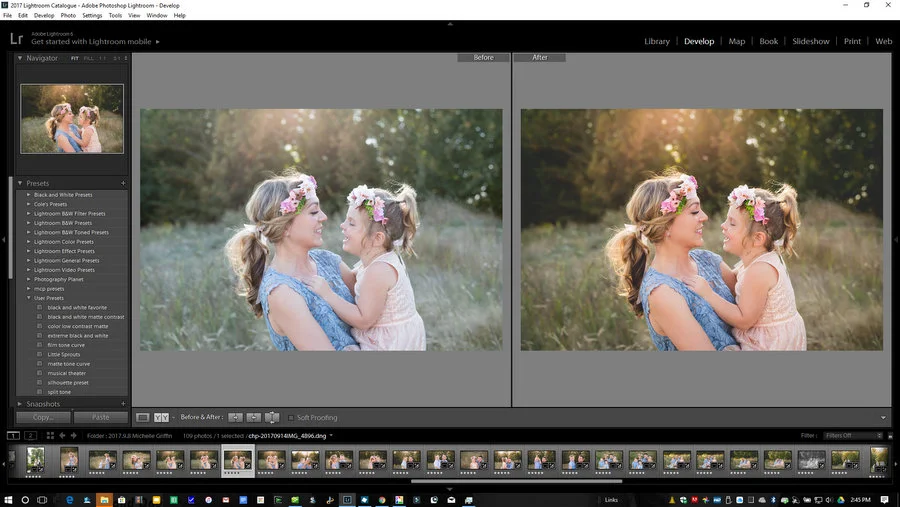Expand mcp presets folder
Viewport: 900px width, 507px height.
coord(29,289)
